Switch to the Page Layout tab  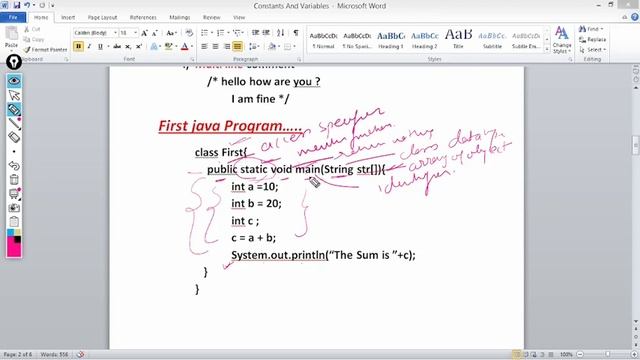tap(102, 18)
